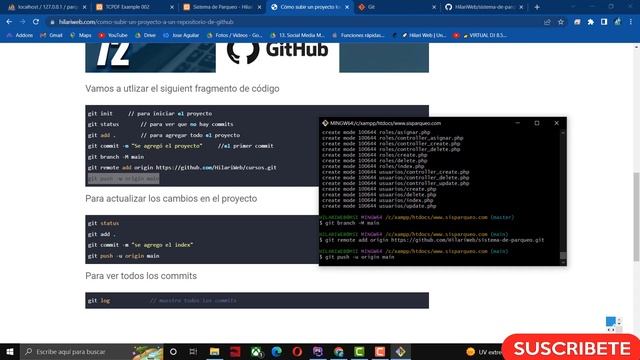Open the Chrome three-dot menu

point(631,22)
